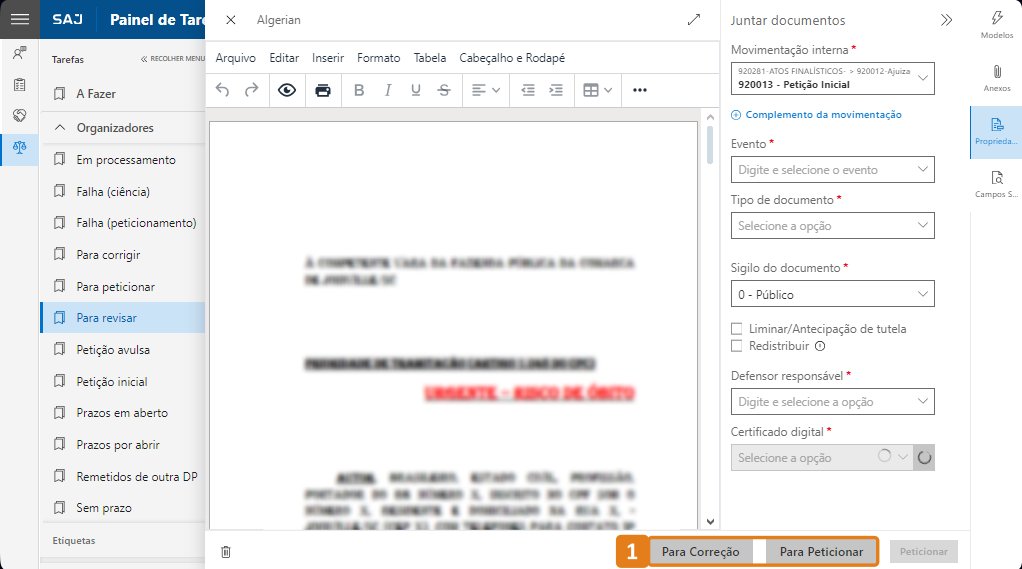Image resolution: width=1022 pixels, height=569 pixels.
Task: Collapse the Juntar documentos panel
Action: [946, 20]
